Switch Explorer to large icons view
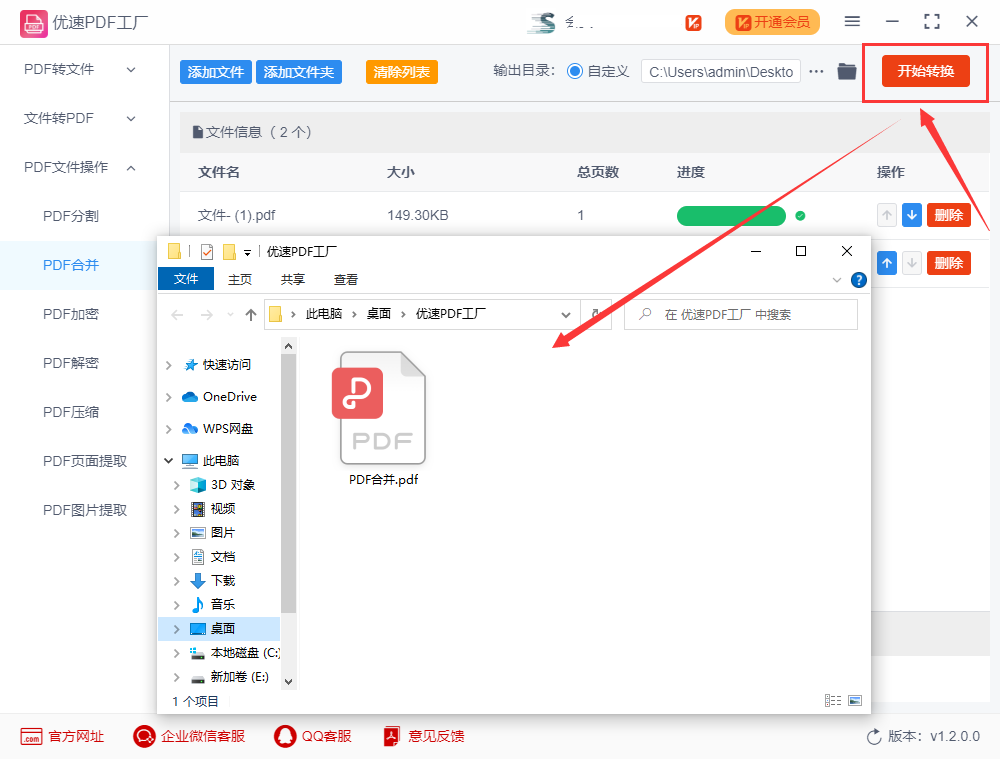The width and height of the screenshot is (1000, 760). click(855, 701)
